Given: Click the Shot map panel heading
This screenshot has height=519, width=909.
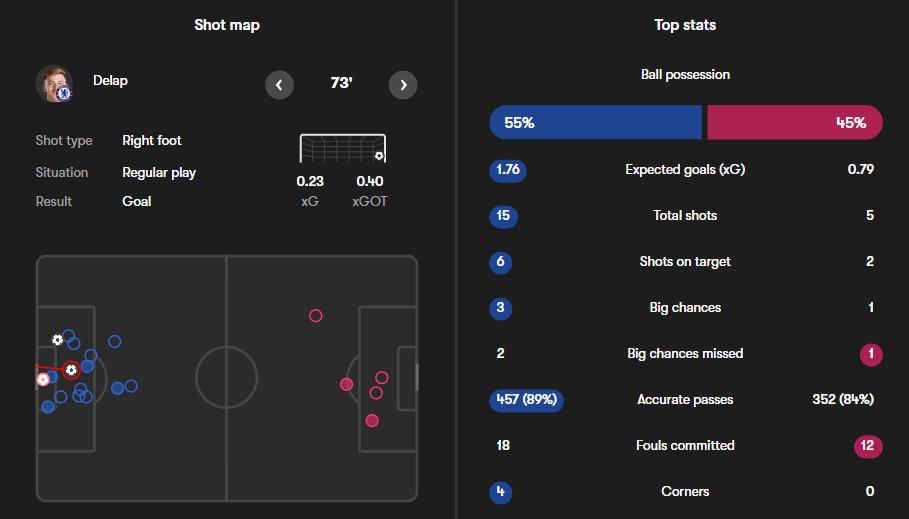Looking at the screenshot, I should click(227, 25).
